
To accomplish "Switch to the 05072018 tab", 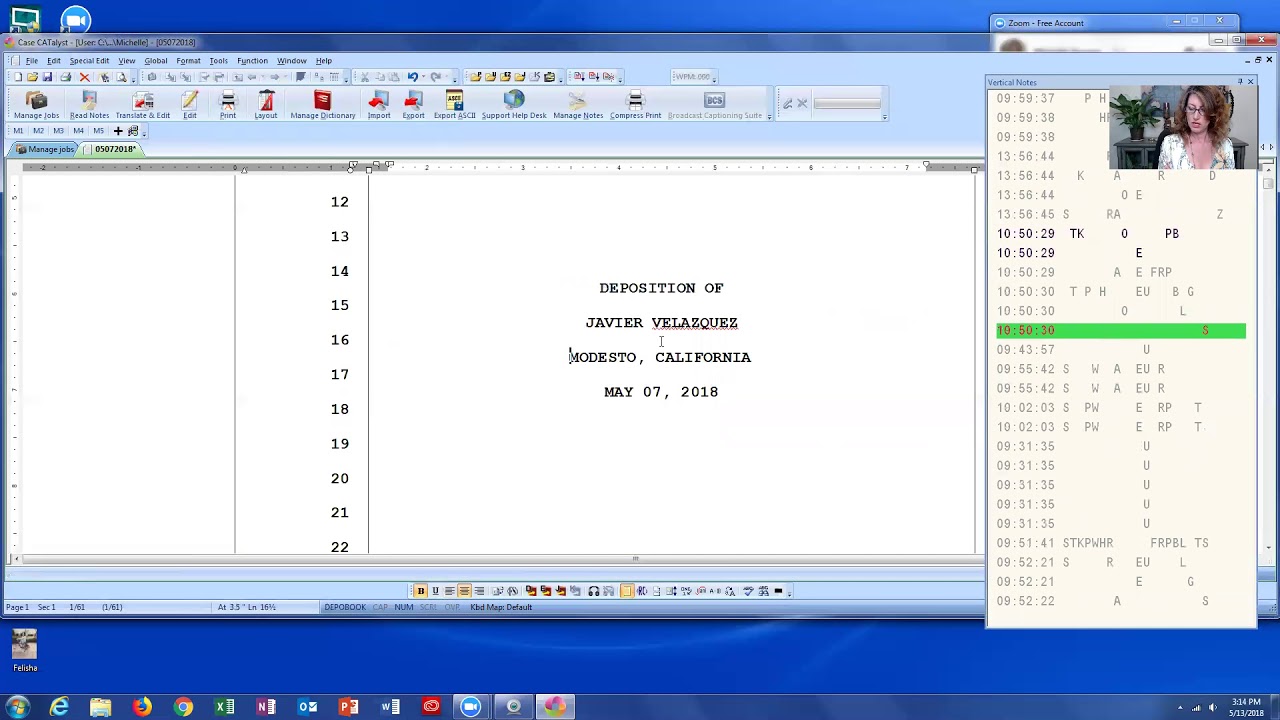I will coord(114,148).
